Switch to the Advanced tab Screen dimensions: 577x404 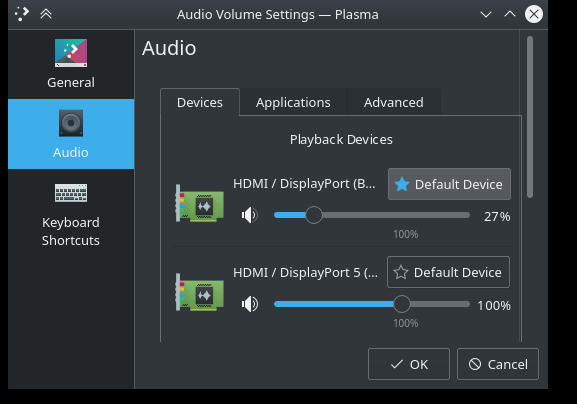pyautogui.click(x=393, y=102)
